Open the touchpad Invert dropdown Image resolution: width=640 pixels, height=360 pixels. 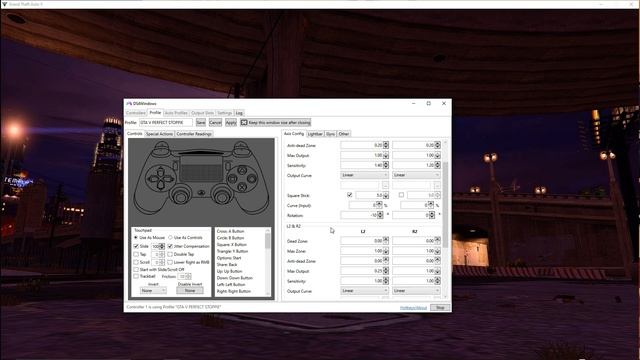point(153,290)
